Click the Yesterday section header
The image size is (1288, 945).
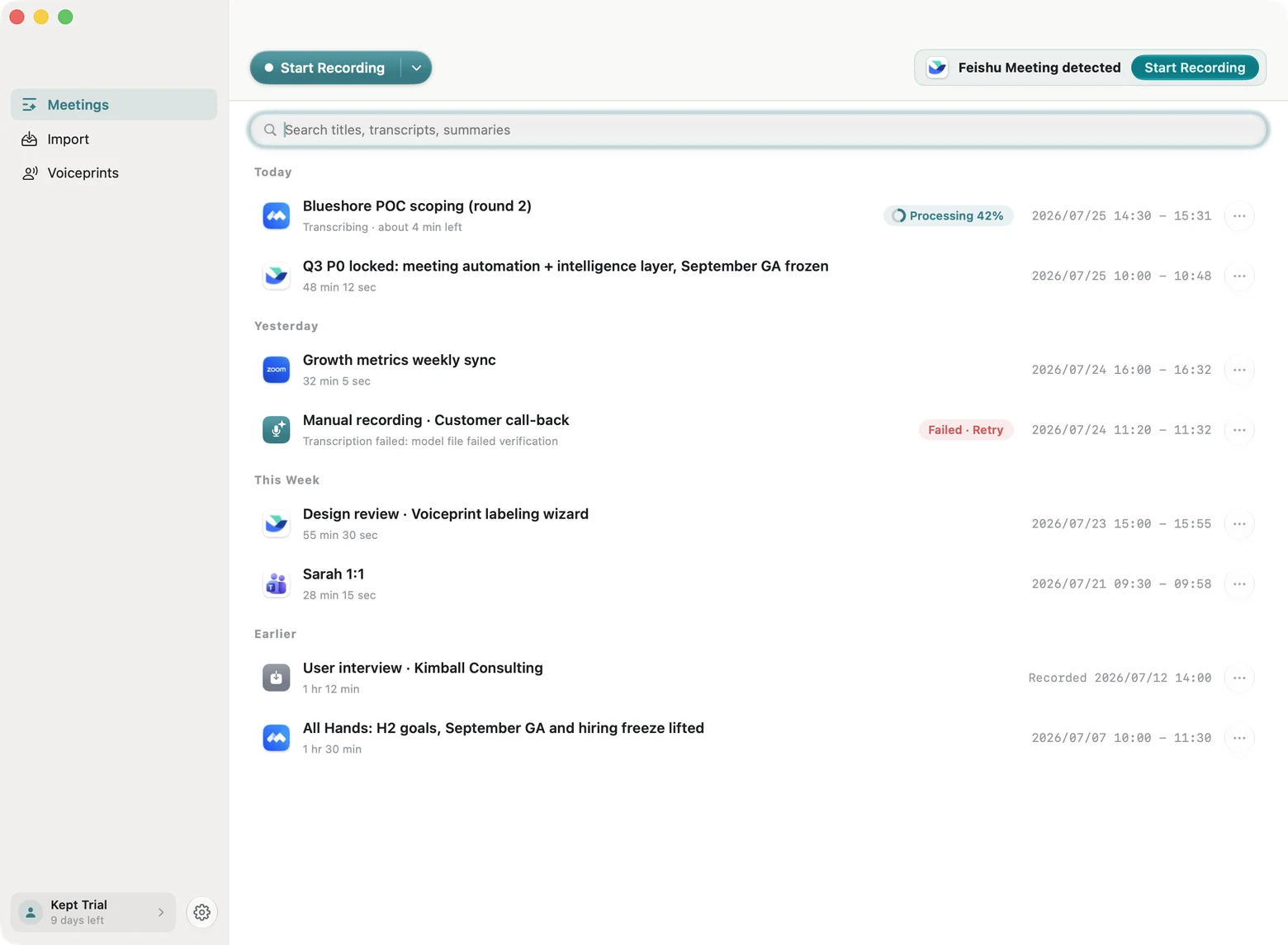pyautogui.click(x=286, y=326)
